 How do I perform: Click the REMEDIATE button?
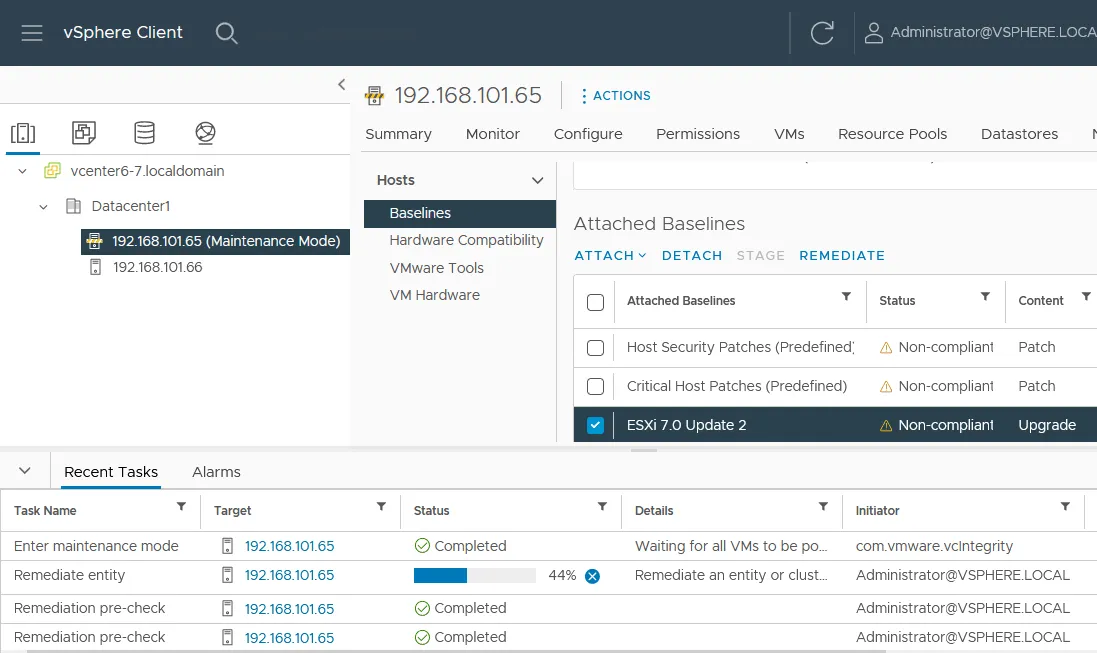pos(841,256)
